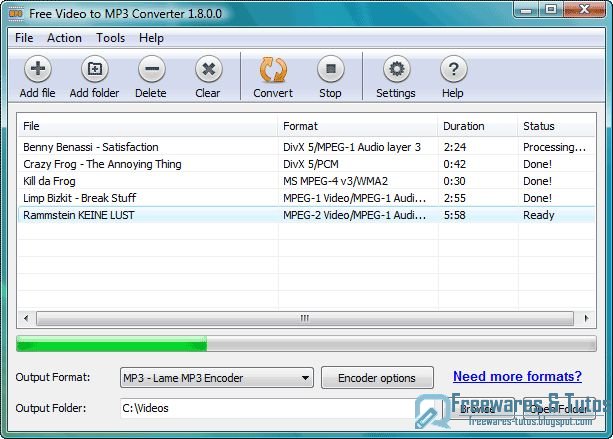
Task: Click the MPEG-1 Video format cell of Limp Bizkit
Action: [355, 198]
